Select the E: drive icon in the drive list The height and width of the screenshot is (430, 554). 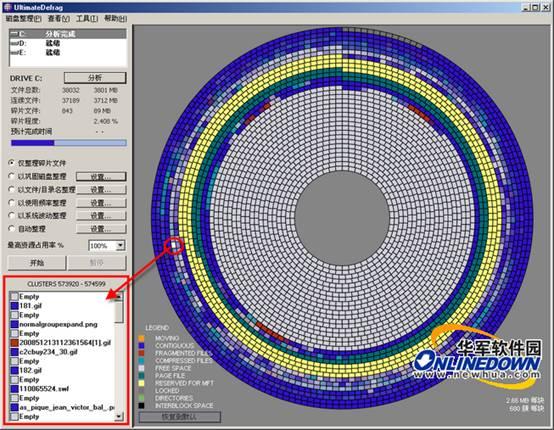tap(14, 53)
